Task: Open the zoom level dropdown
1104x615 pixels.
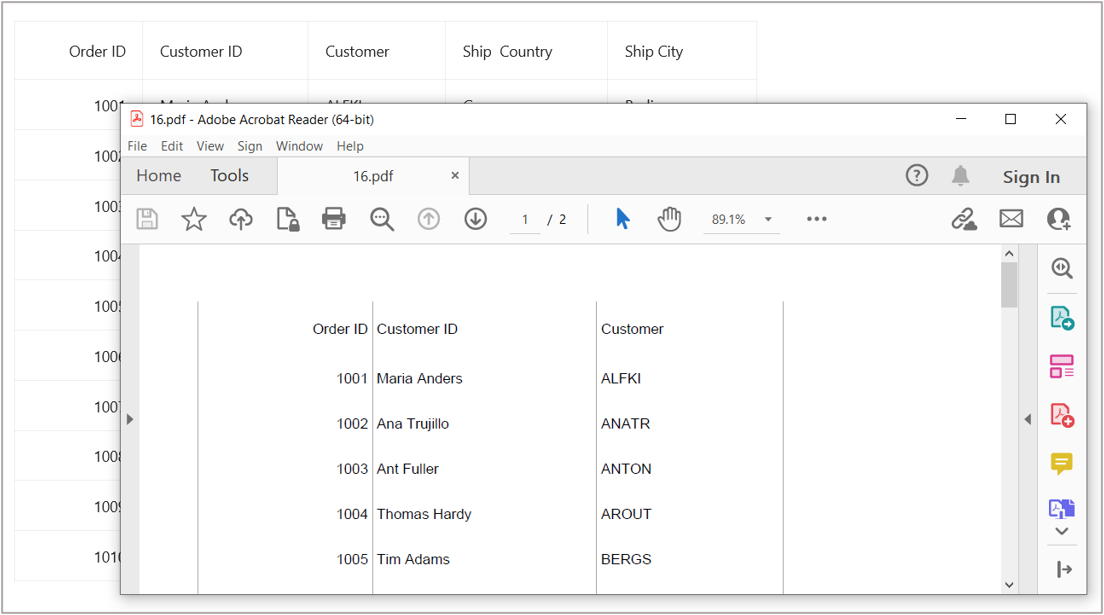Action: [x=768, y=218]
